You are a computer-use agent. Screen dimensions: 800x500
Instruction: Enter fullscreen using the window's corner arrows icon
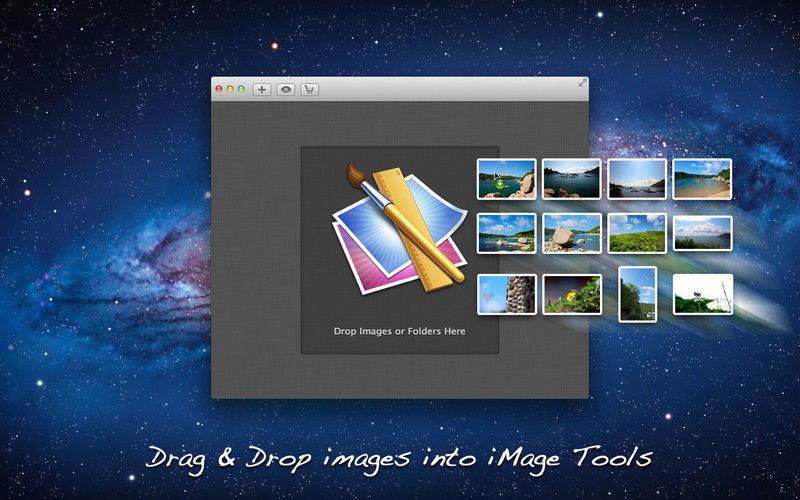point(582,84)
